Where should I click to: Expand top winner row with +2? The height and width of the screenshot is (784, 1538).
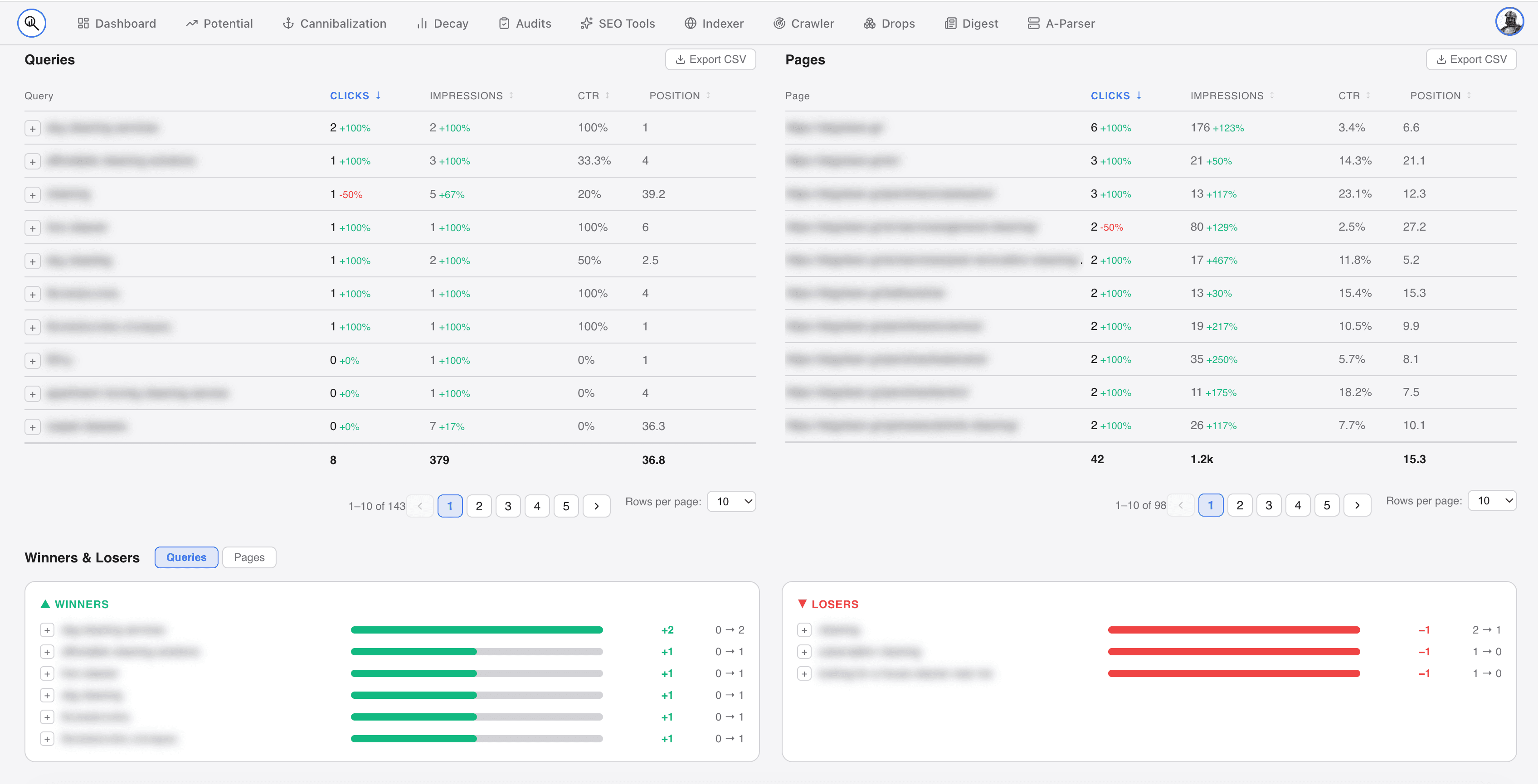point(47,630)
